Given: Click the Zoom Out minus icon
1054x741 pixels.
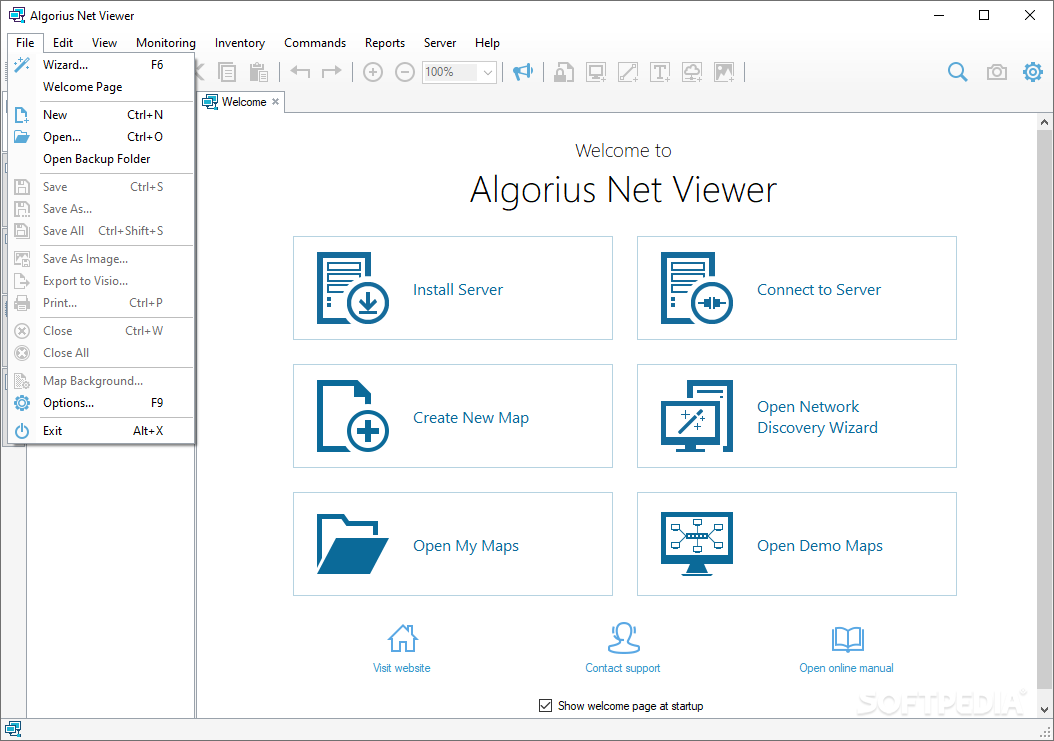Looking at the screenshot, I should (x=405, y=72).
